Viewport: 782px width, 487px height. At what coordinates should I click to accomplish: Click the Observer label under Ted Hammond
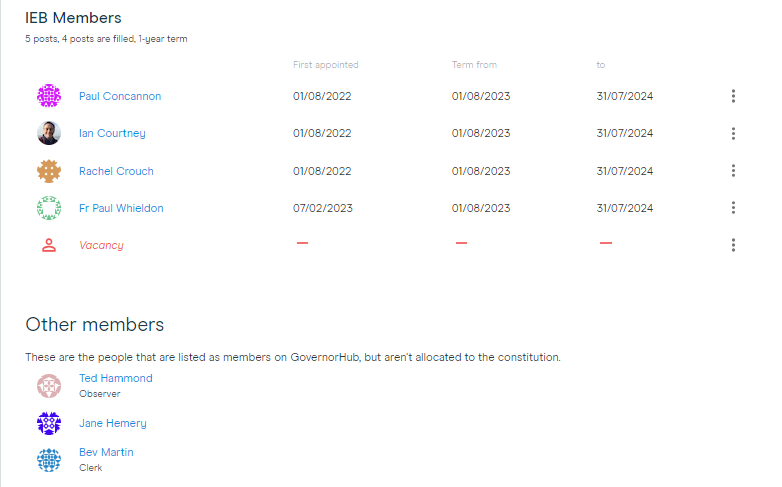100,394
